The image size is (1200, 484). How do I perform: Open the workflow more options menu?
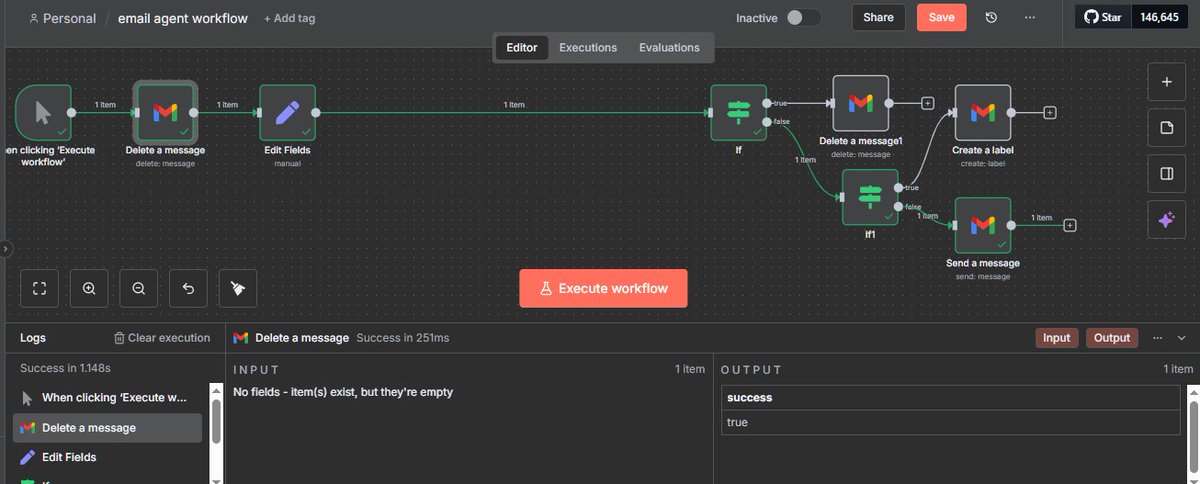pyautogui.click(x=1030, y=18)
